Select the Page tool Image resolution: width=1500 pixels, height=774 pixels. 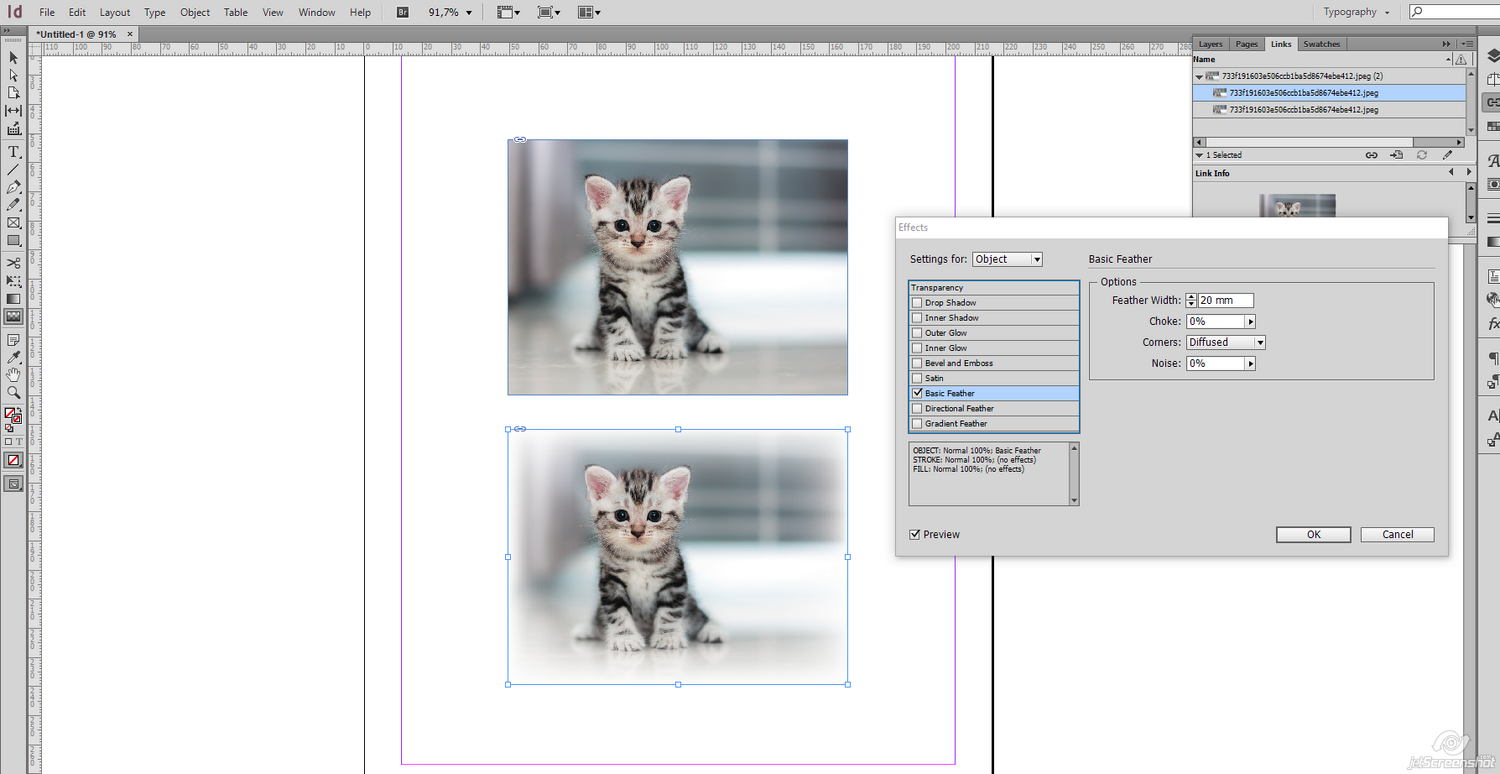pyautogui.click(x=14, y=92)
